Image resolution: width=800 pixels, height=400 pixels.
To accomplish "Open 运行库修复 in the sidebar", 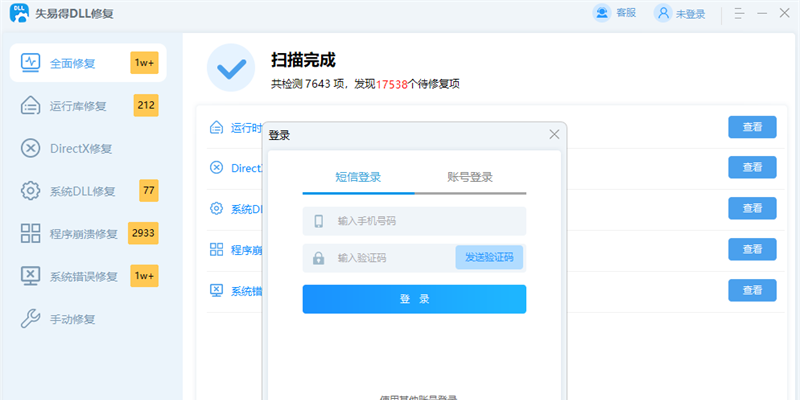I will pyautogui.click(x=88, y=106).
